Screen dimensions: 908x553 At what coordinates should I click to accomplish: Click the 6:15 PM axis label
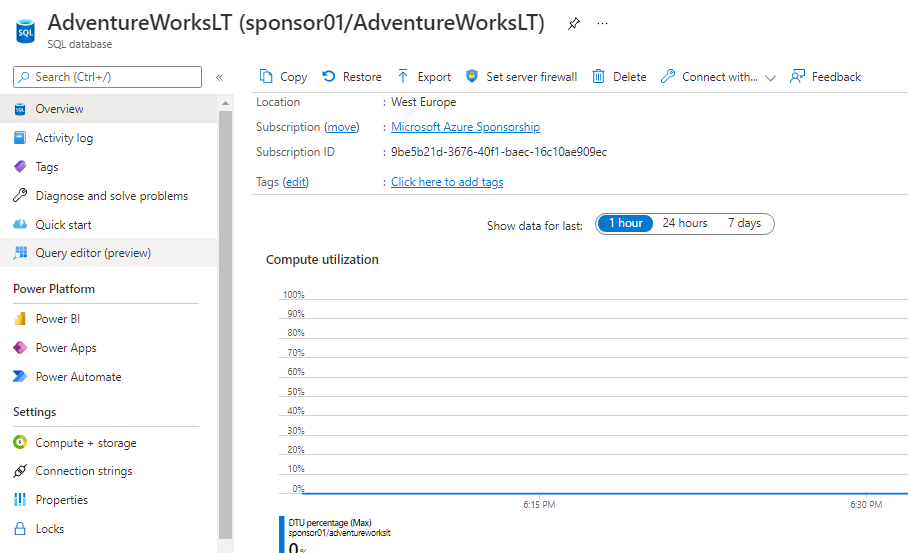click(x=539, y=505)
